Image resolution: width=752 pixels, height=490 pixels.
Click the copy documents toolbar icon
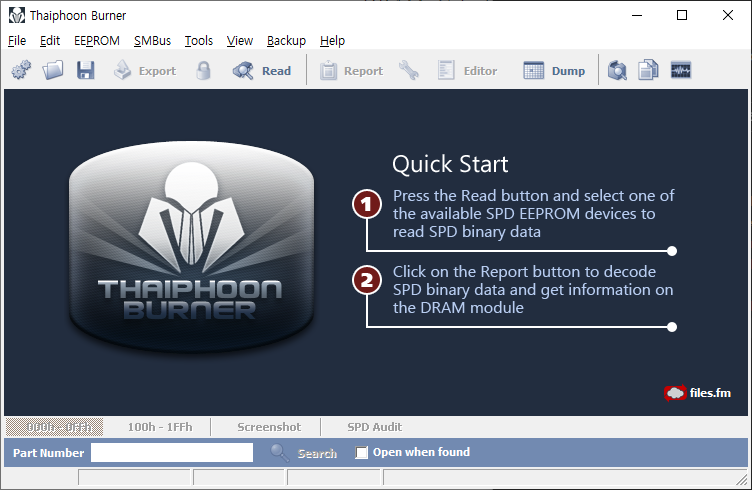(x=648, y=70)
